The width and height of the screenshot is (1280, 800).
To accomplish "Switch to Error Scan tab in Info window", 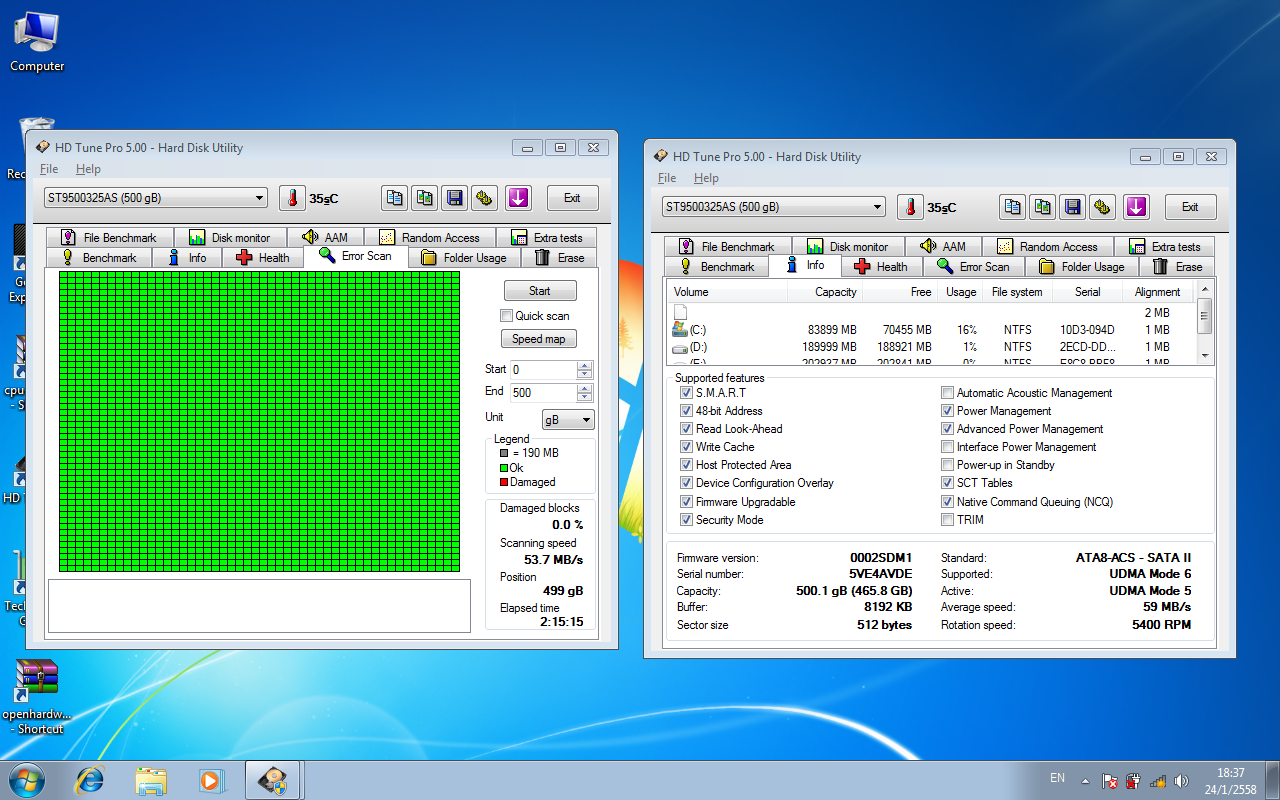I will (x=973, y=266).
